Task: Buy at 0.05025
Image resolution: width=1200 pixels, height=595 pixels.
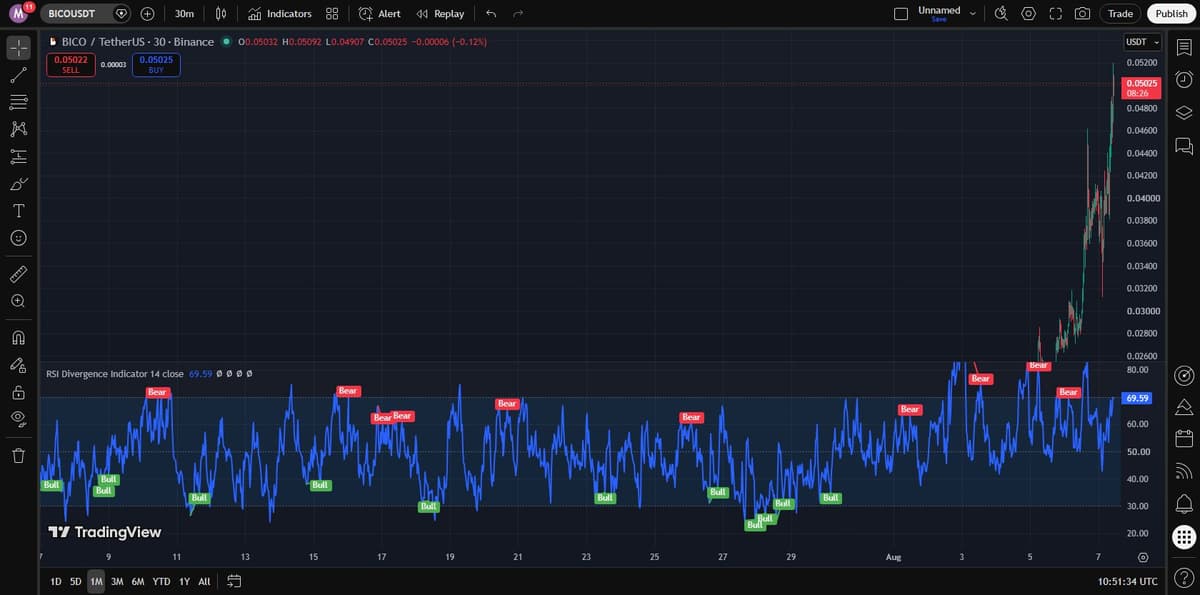Action: coord(156,64)
